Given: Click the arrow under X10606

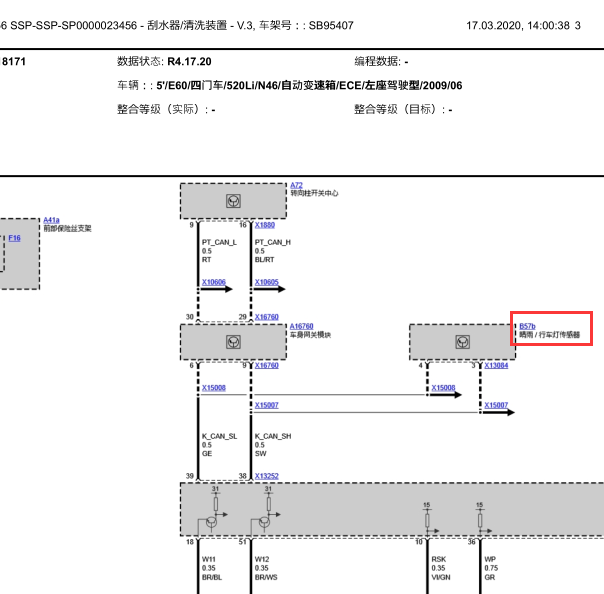Looking at the screenshot, I should coord(217,289).
